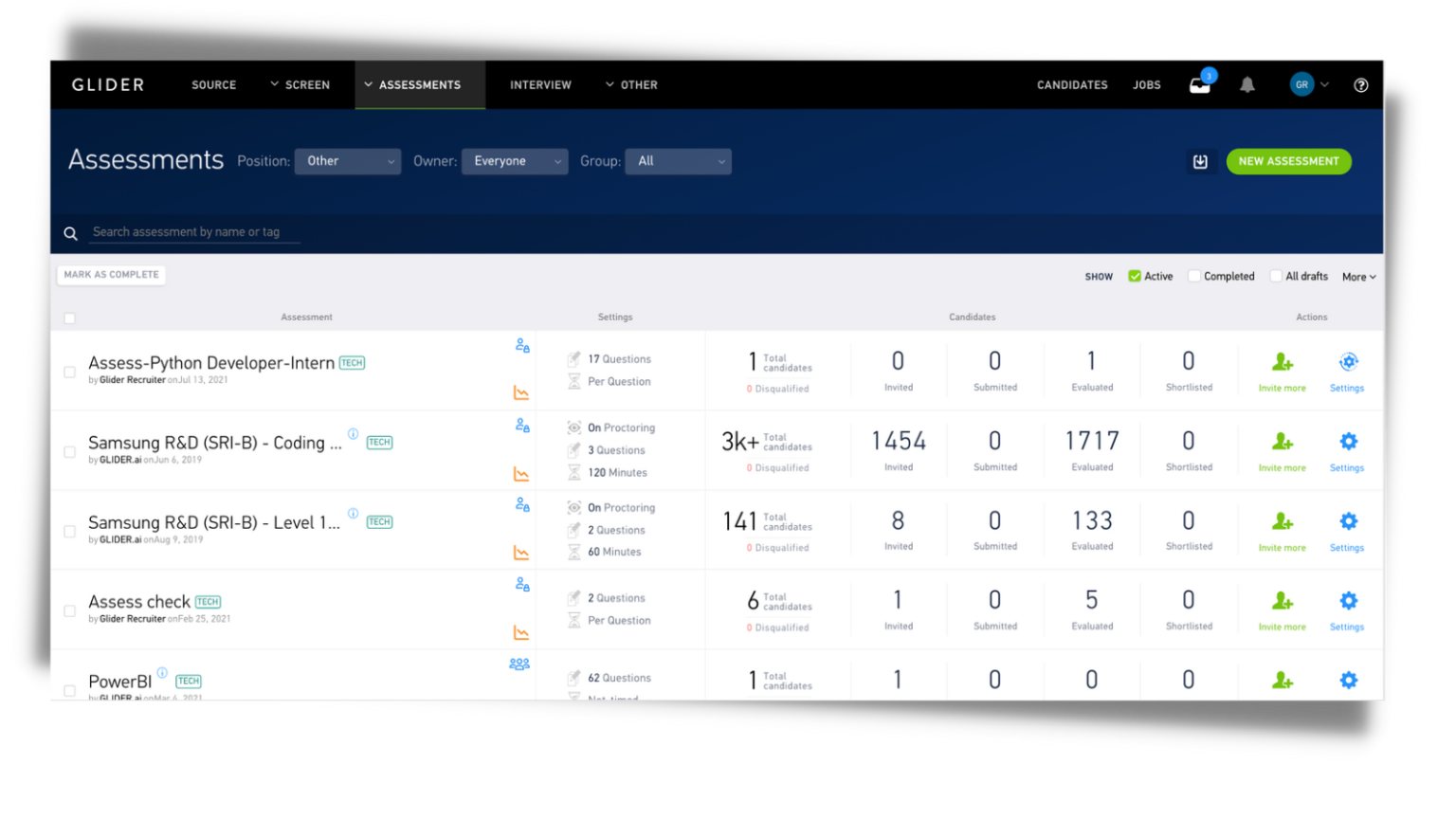Screen dimensions: 1456x819
Task: Open the Candidates menu
Action: (x=1072, y=84)
